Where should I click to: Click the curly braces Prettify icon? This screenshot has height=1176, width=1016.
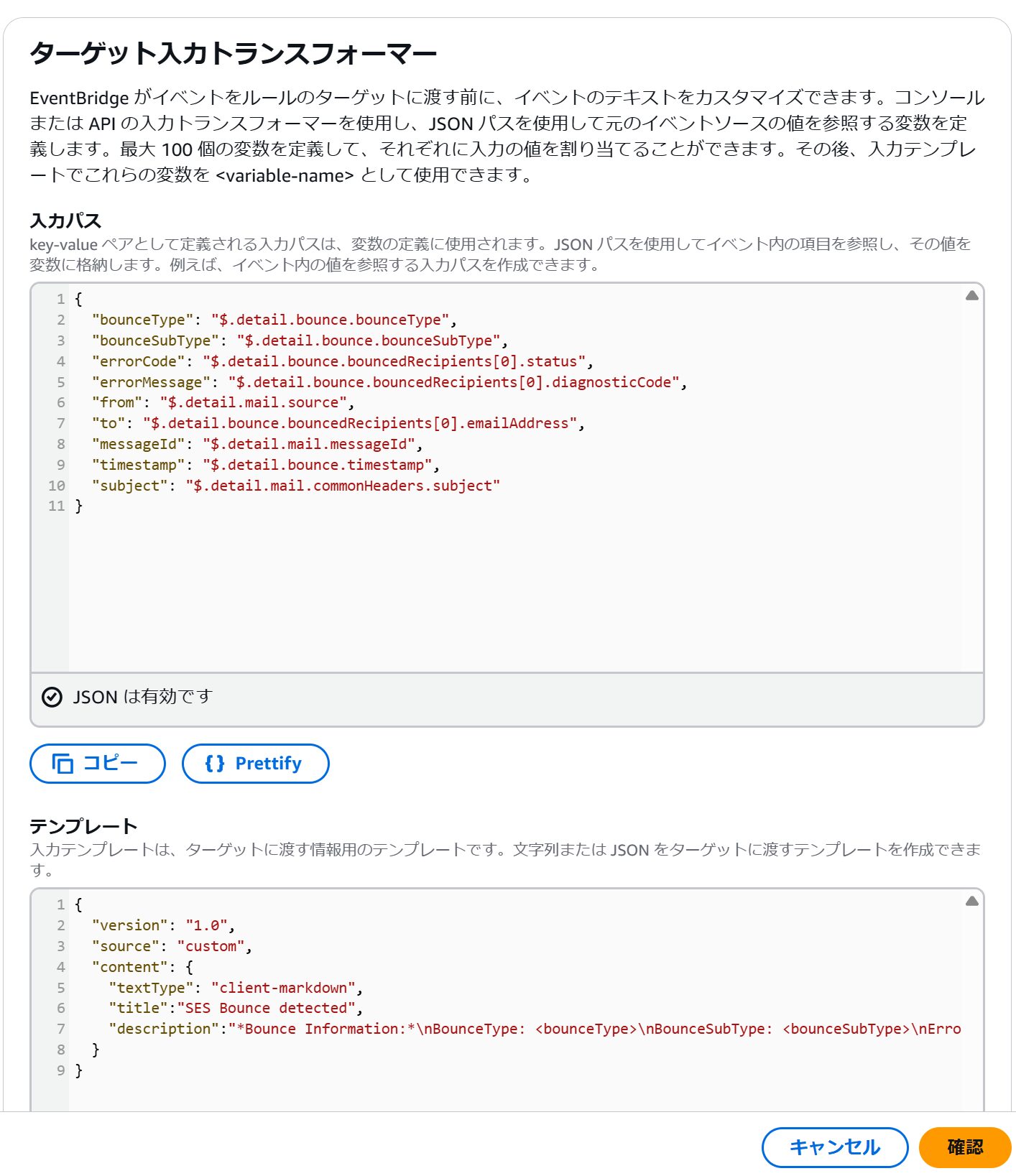point(214,763)
